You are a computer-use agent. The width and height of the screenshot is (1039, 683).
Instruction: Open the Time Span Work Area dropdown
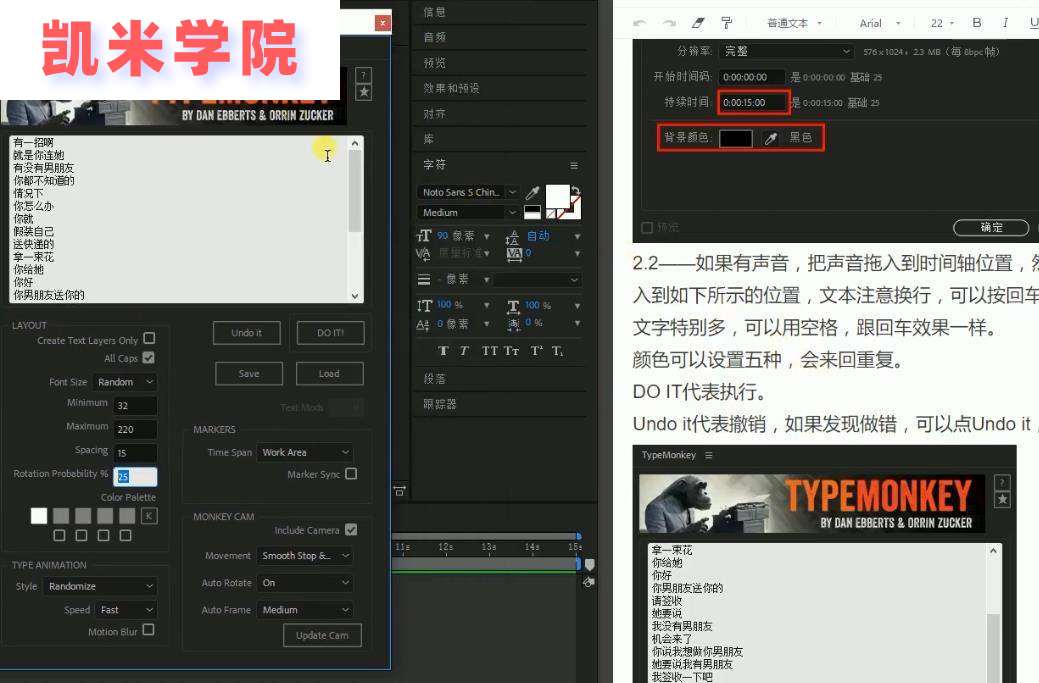[x=305, y=452]
